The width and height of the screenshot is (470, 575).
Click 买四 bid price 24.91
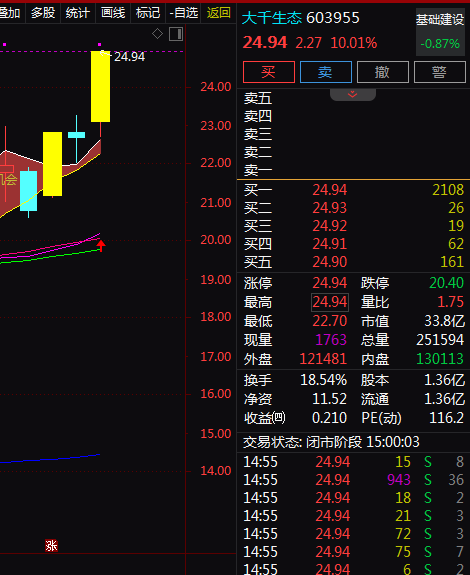[330, 244]
